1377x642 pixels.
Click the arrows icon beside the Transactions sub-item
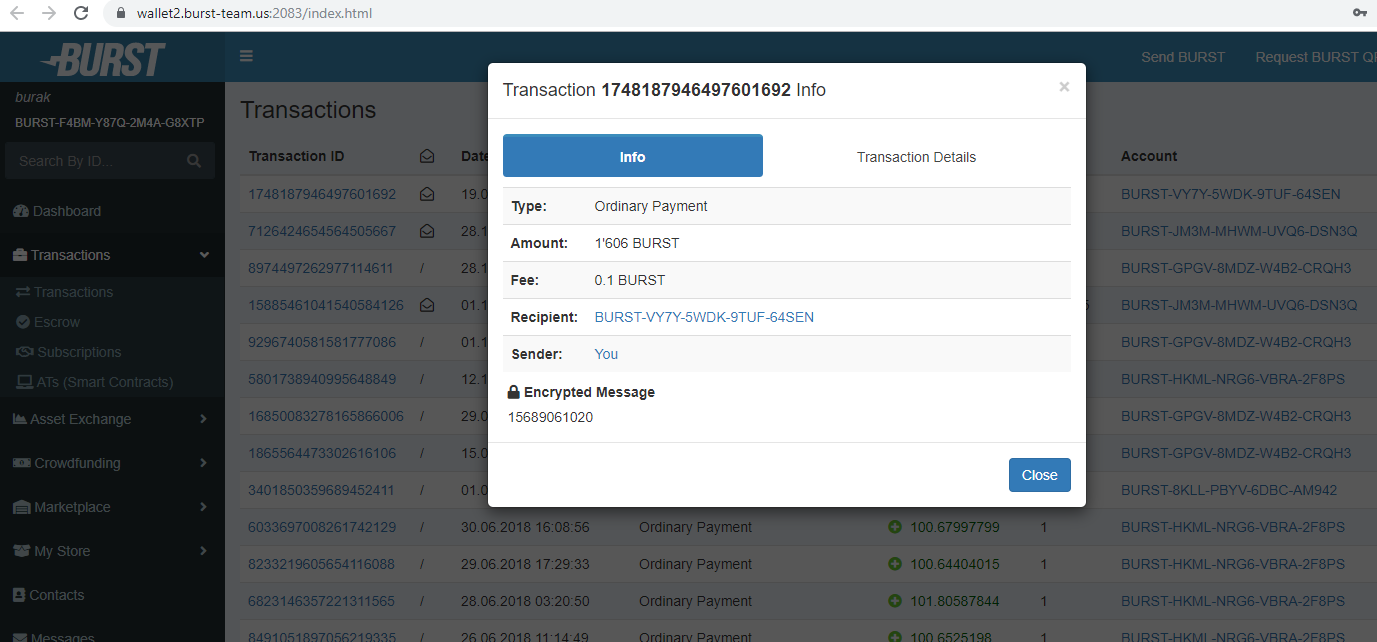point(22,292)
